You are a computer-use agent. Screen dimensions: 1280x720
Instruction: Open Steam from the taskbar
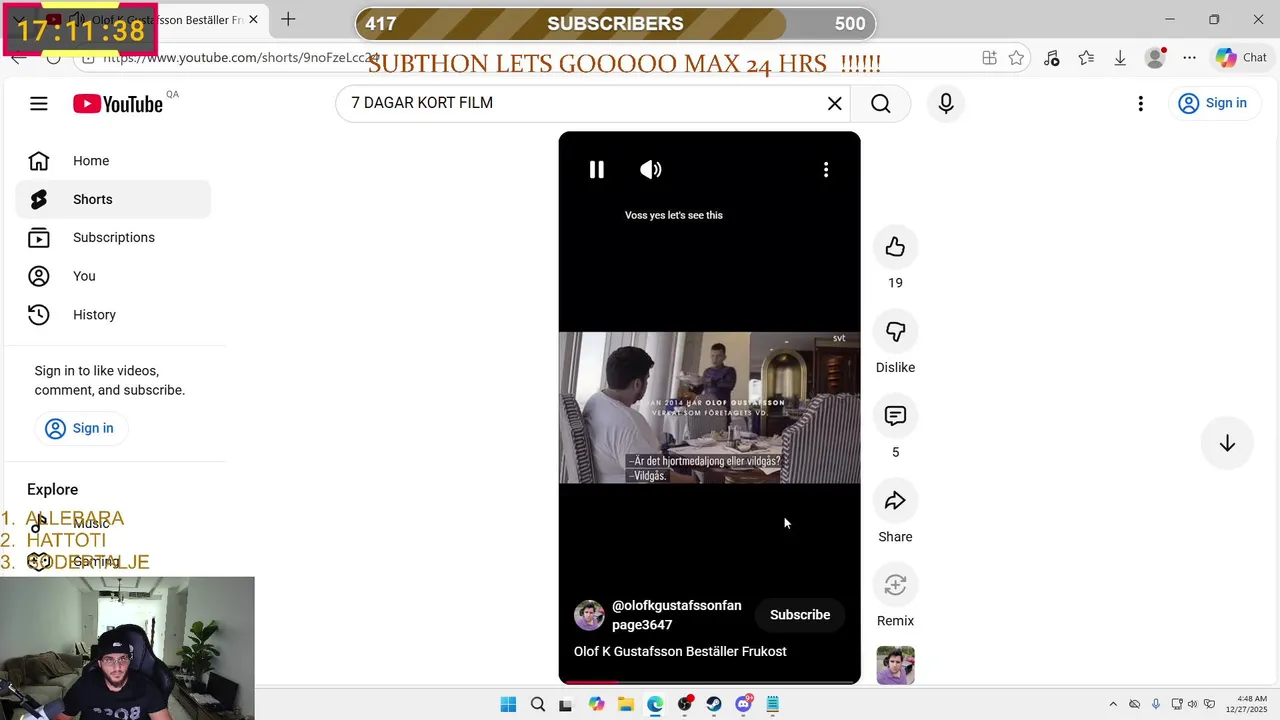714,704
